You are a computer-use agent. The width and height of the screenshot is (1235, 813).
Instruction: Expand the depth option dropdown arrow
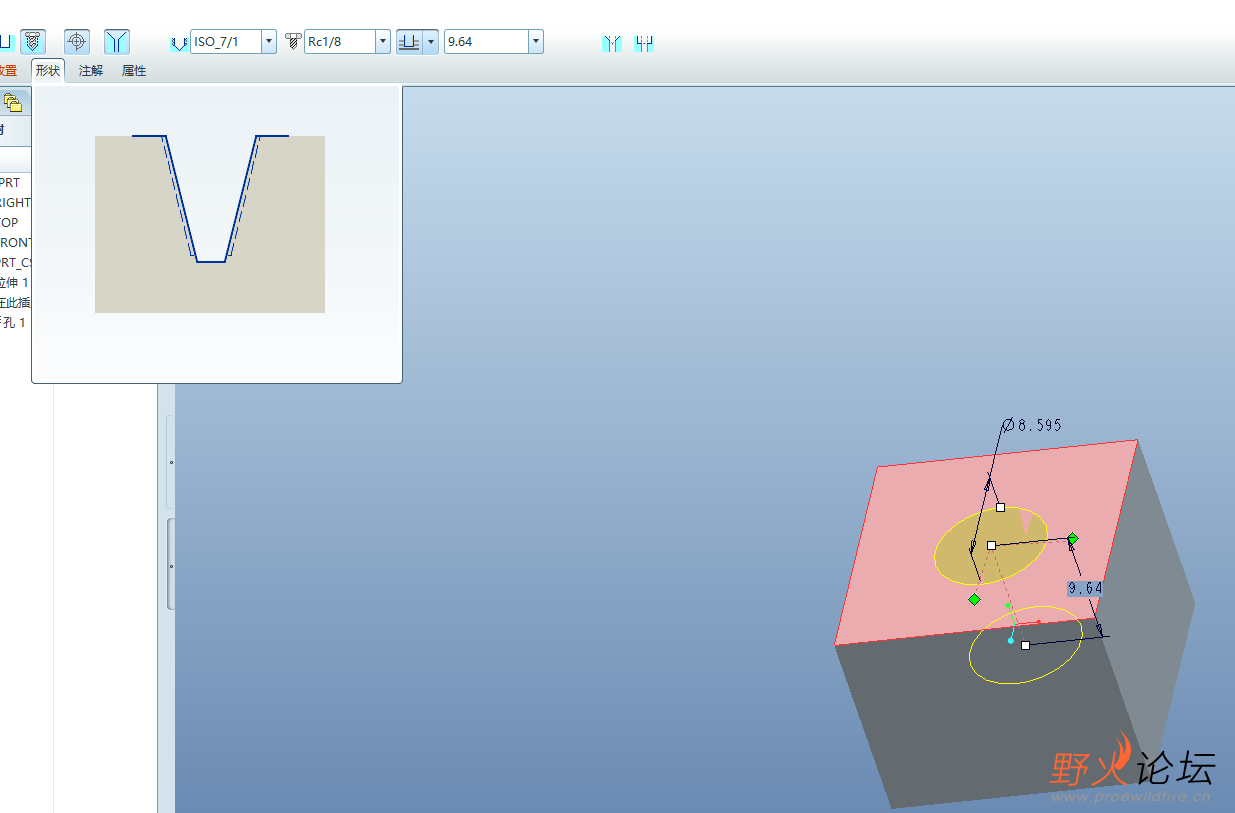pos(430,42)
